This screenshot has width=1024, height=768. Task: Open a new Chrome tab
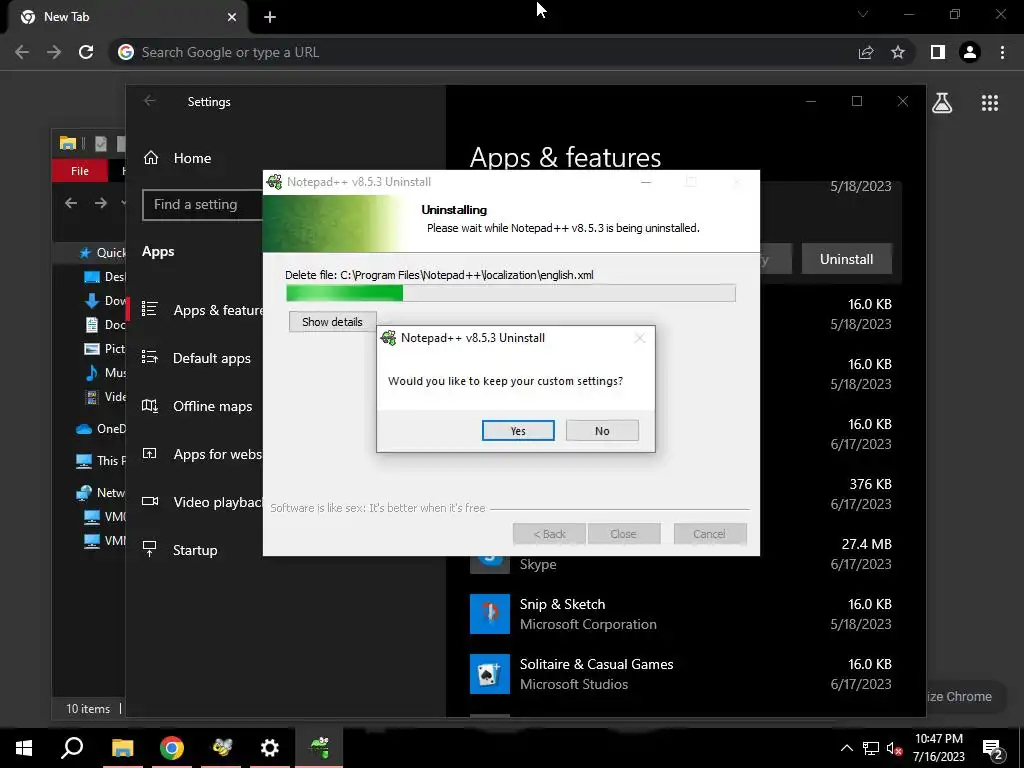[x=270, y=17]
